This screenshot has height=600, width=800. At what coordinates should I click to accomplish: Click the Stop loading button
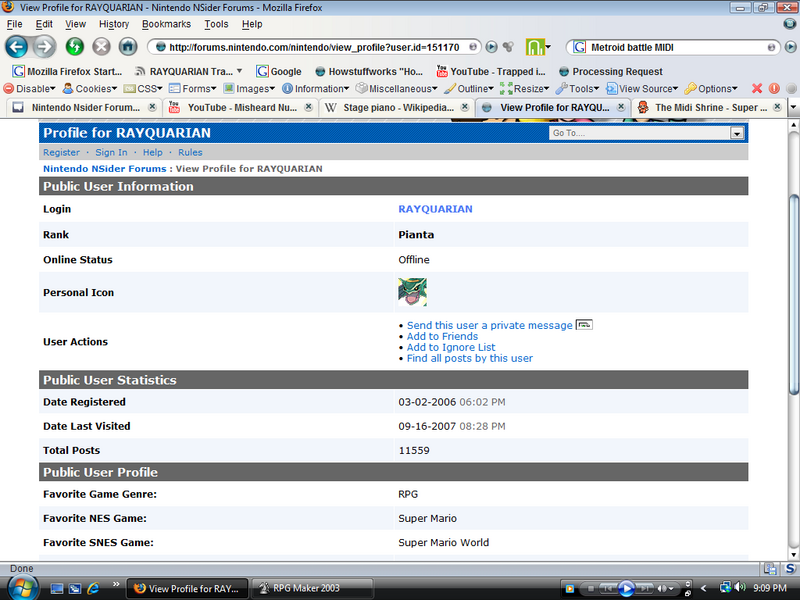point(102,47)
